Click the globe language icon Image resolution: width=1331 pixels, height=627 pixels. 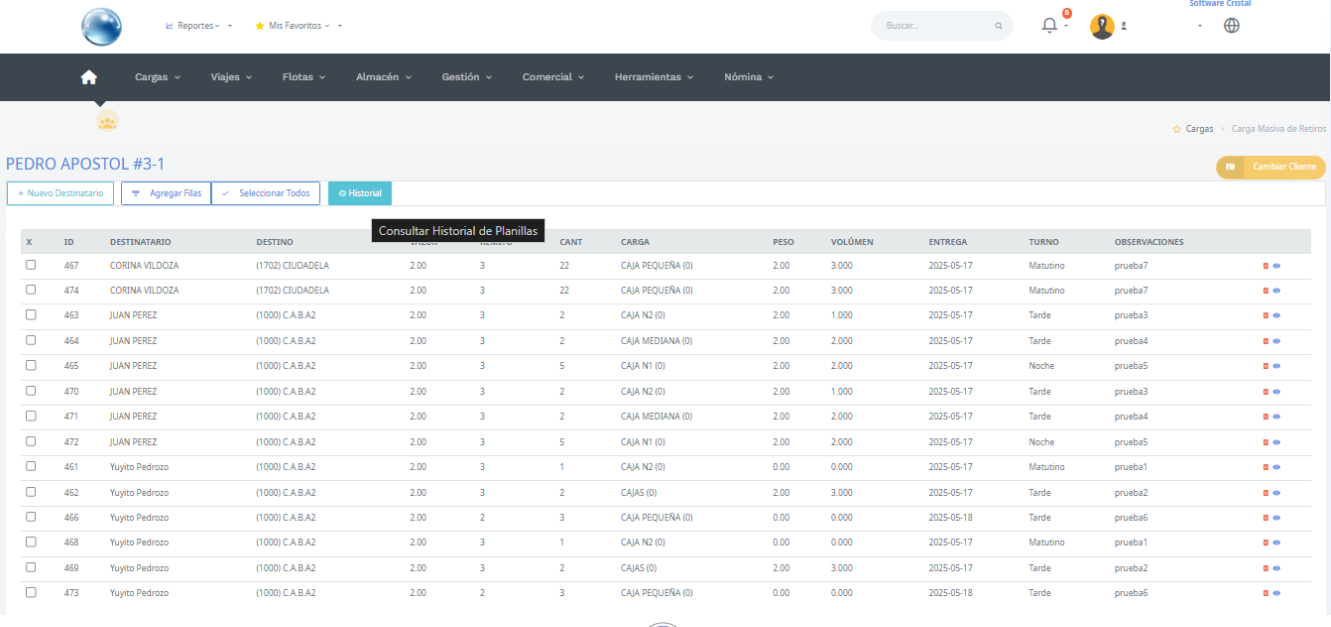[x=1232, y=26]
